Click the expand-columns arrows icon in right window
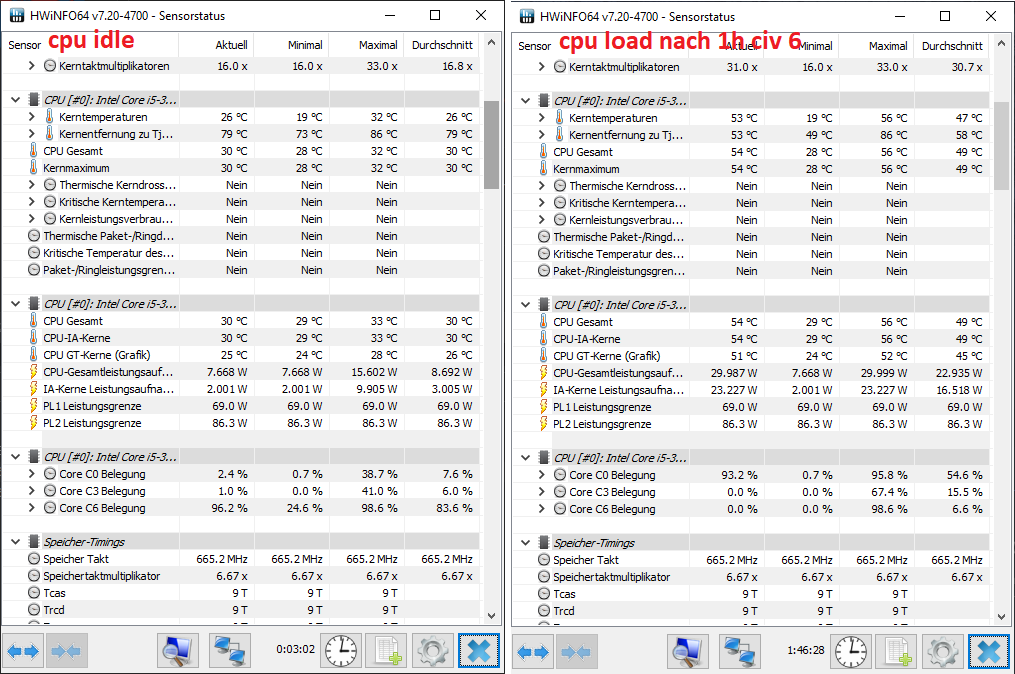This screenshot has width=1015, height=674. tap(533, 651)
